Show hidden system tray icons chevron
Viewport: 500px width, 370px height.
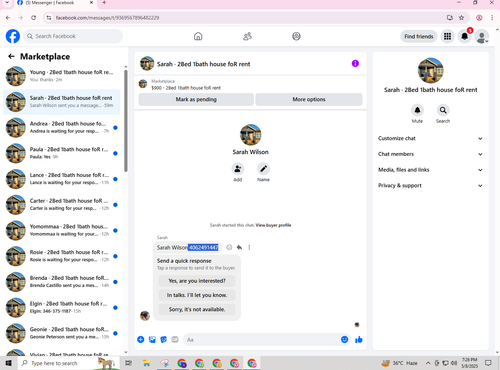(x=428, y=363)
